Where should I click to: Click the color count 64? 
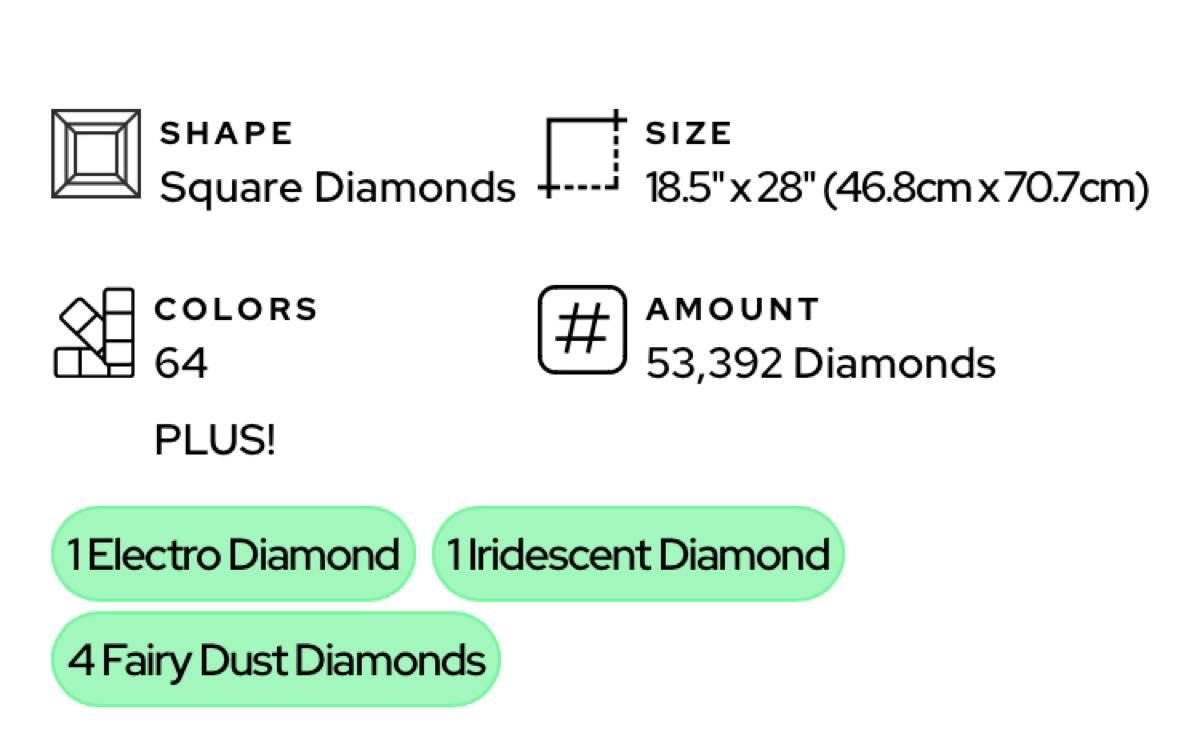point(181,363)
